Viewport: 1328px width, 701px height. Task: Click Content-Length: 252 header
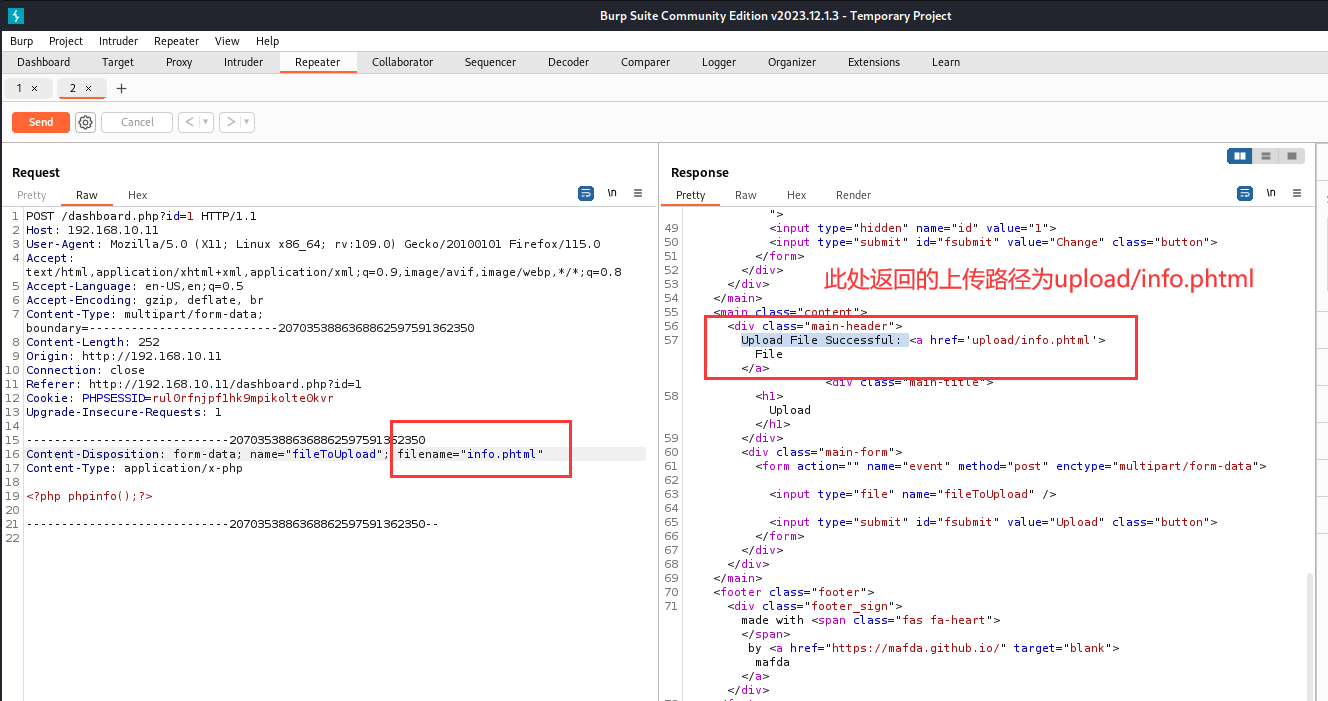(x=92, y=342)
